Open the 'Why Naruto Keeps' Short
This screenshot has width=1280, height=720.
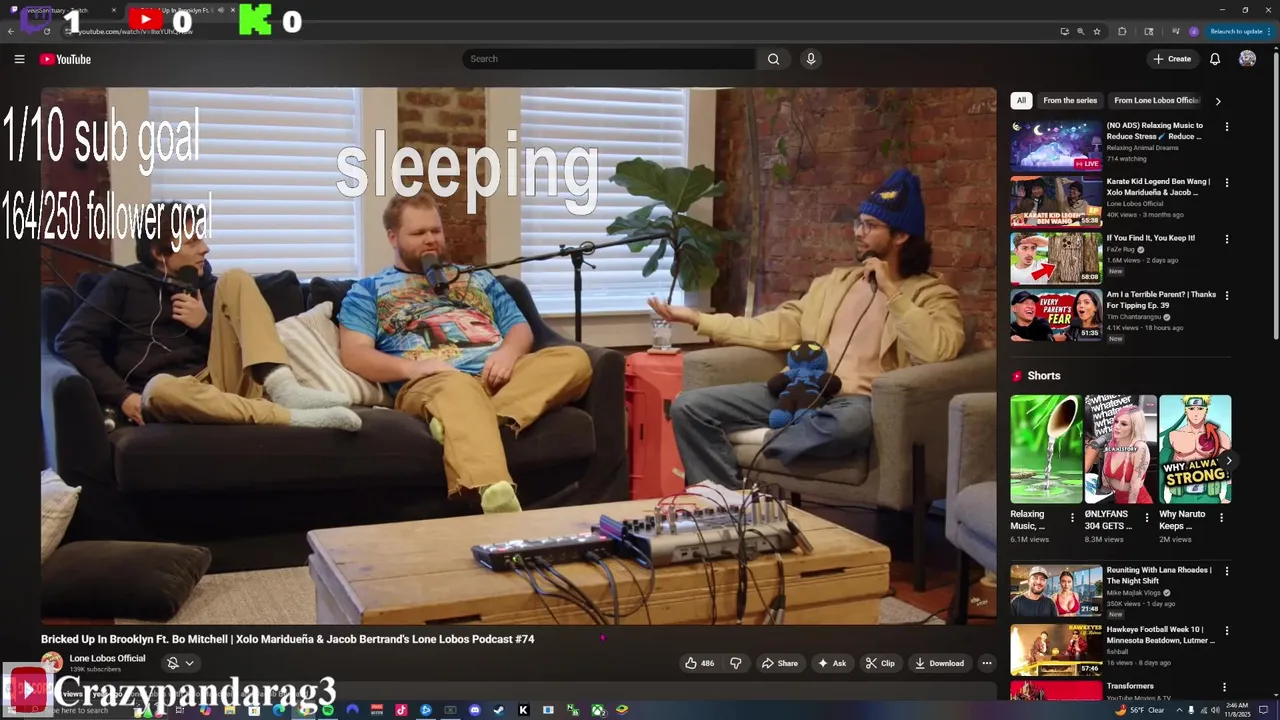coord(1195,449)
